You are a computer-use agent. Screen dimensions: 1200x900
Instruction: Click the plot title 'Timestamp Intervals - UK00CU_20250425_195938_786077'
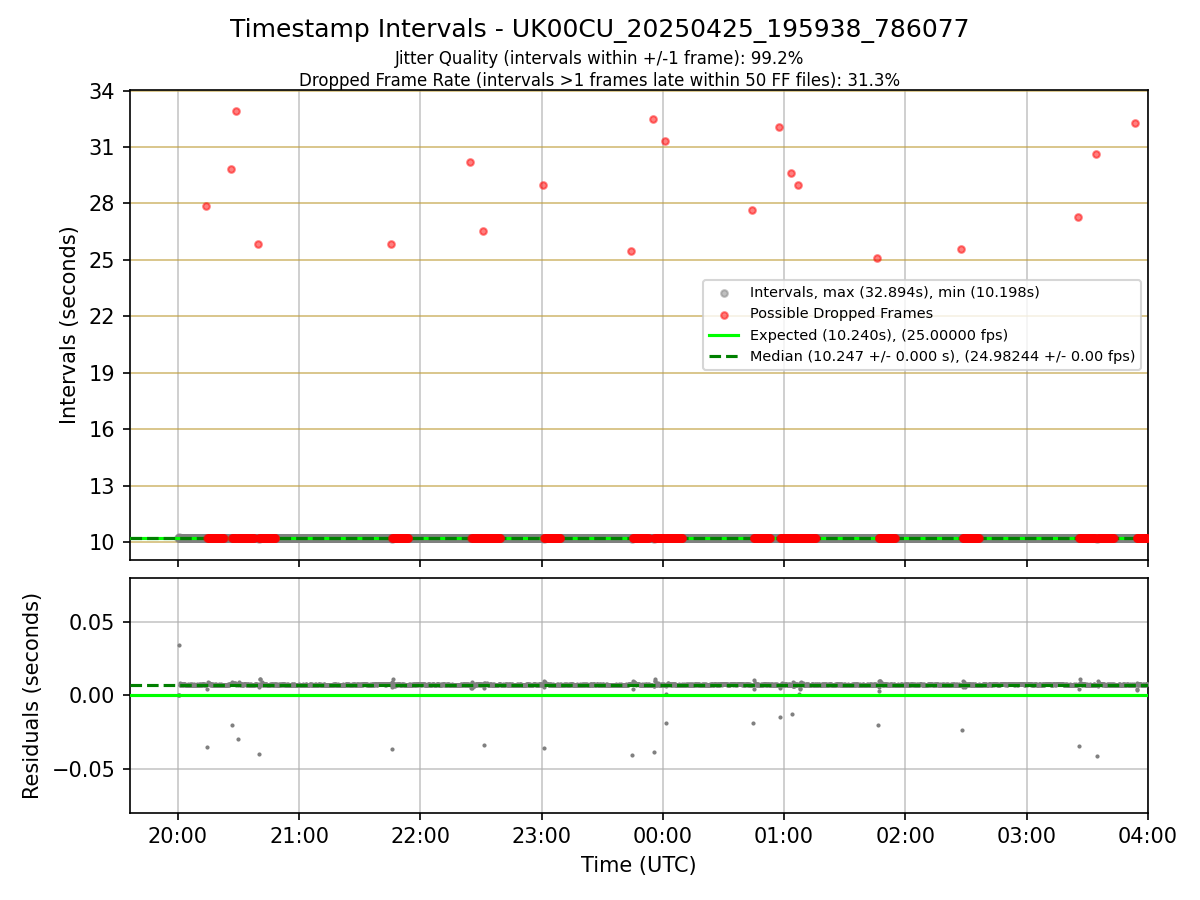click(x=599, y=29)
